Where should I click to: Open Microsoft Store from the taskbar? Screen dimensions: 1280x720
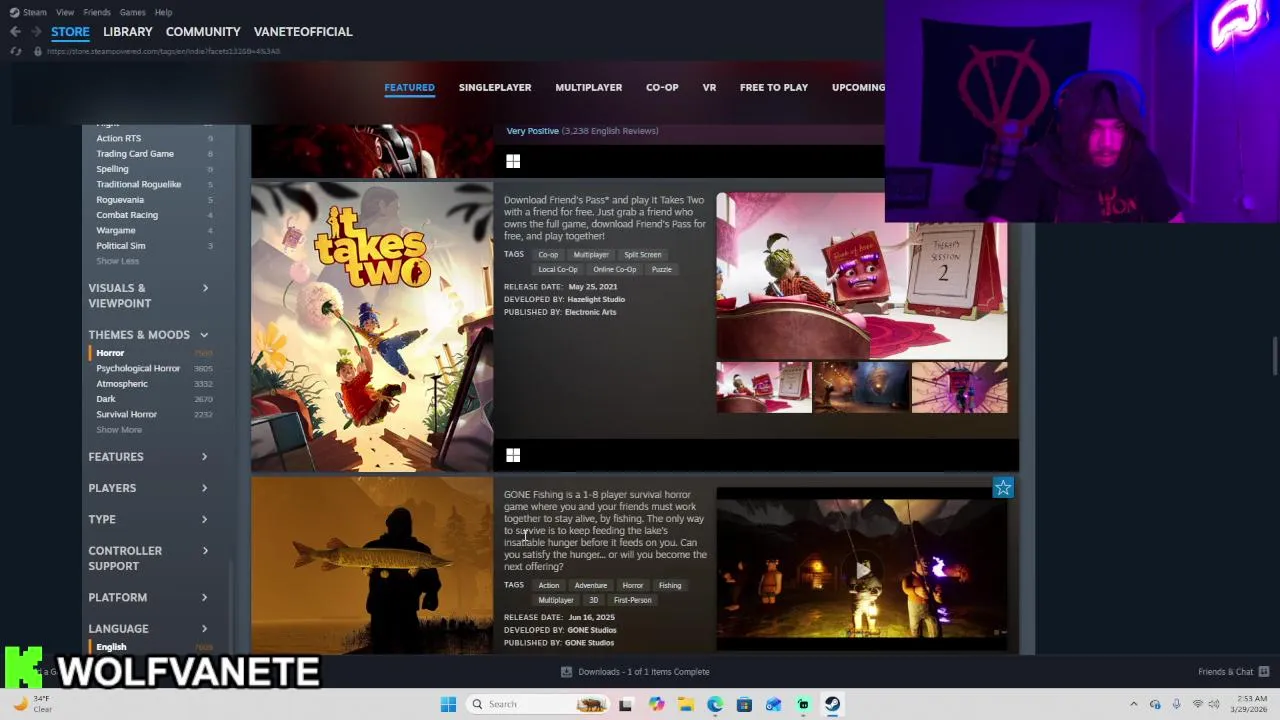(x=744, y=704)
